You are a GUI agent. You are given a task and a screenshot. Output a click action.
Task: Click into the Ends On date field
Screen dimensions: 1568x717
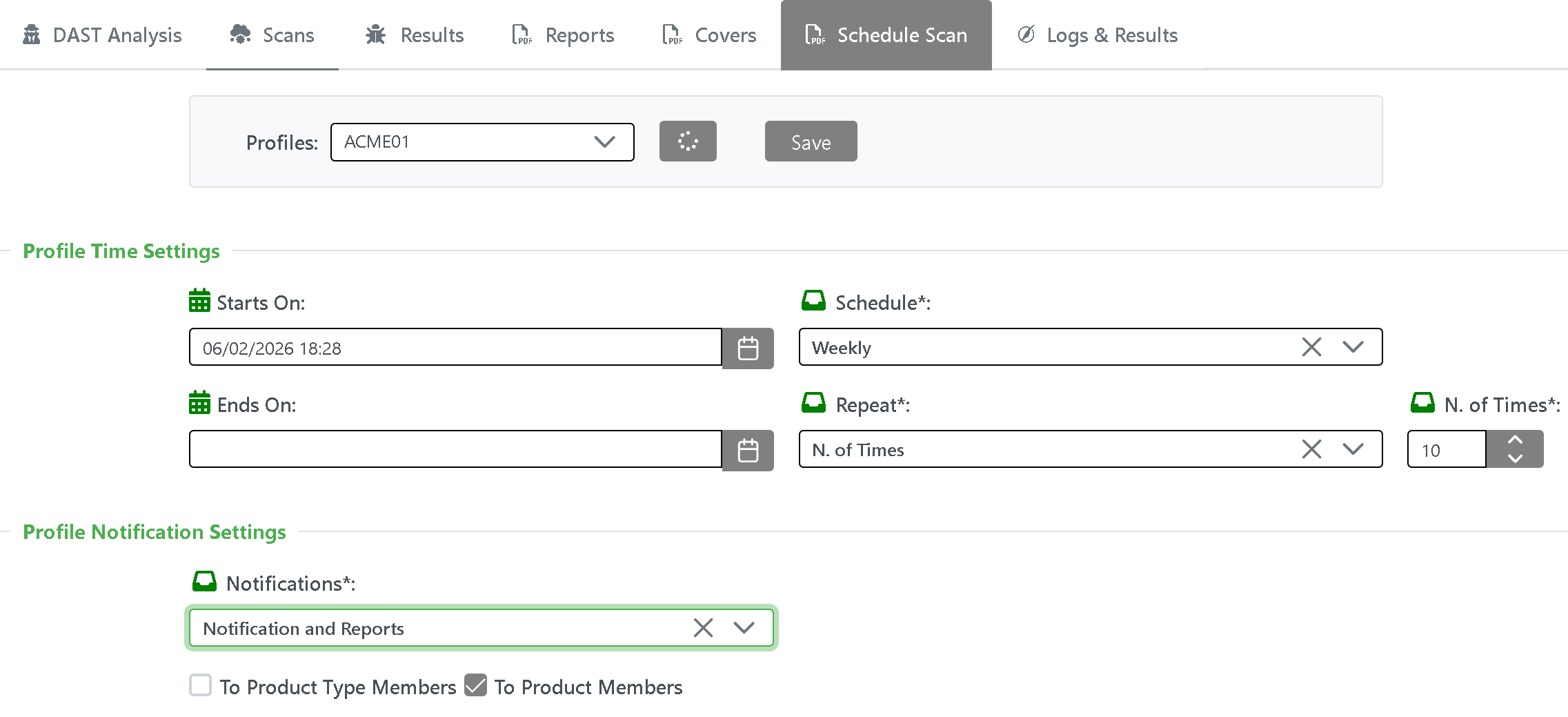[455, 449]
